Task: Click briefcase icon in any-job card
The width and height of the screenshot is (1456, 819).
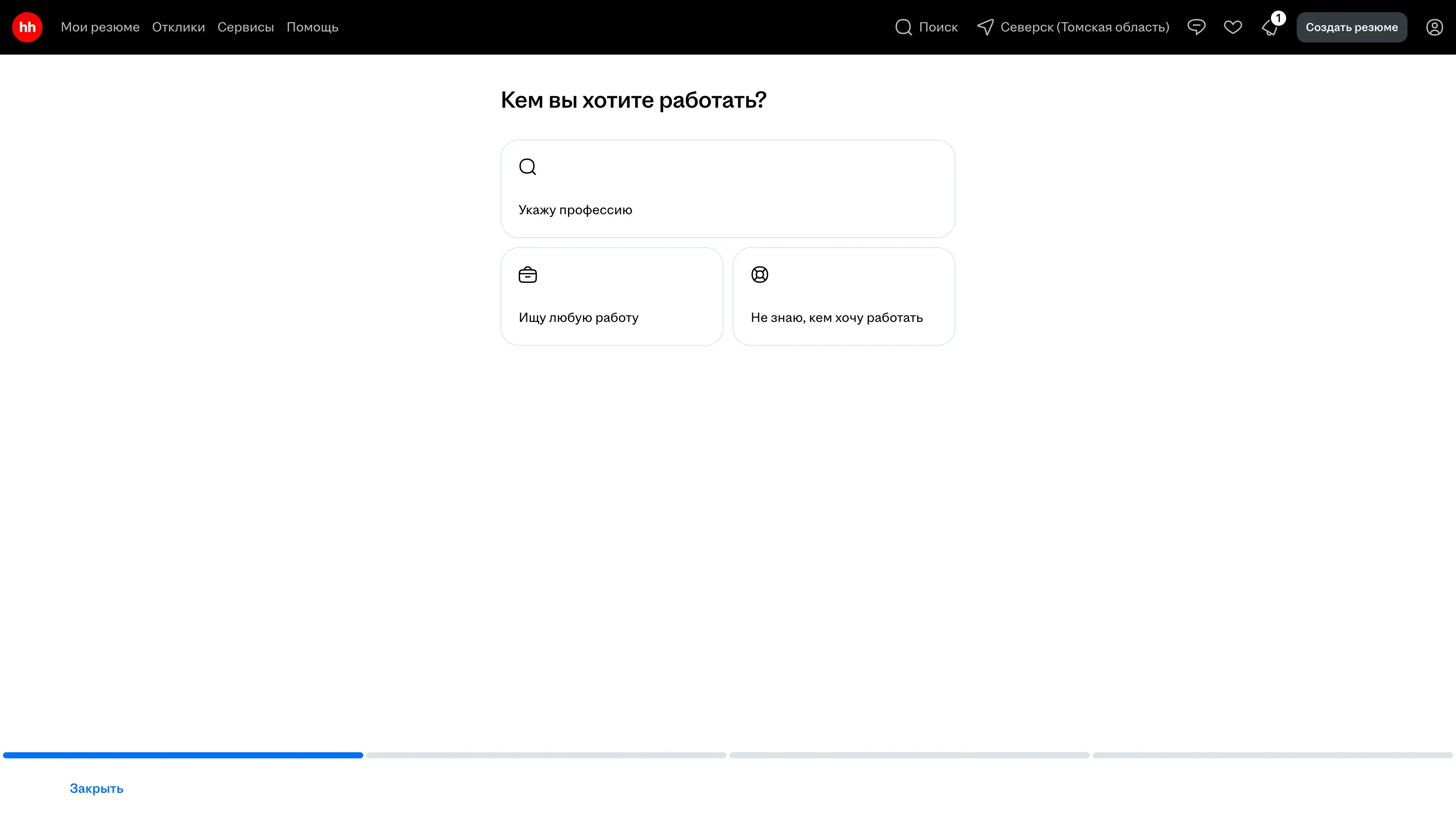Action: [x=527, y=275]
